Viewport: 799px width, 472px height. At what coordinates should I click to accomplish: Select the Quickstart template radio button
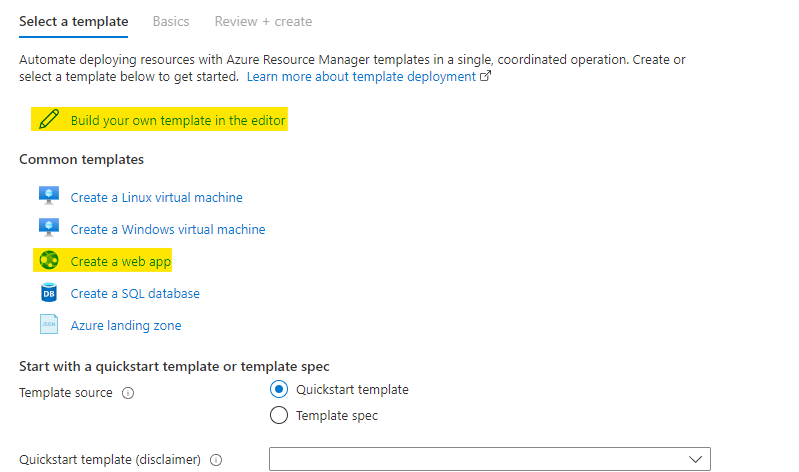coord(279,390)
